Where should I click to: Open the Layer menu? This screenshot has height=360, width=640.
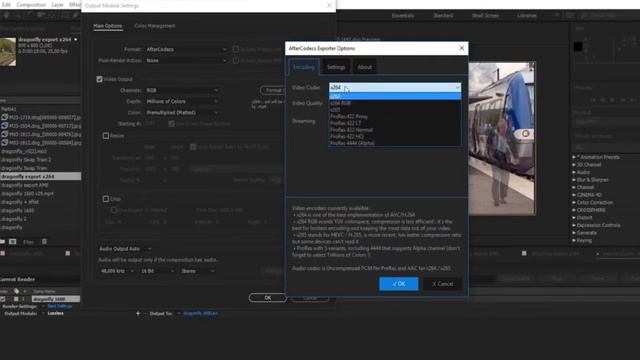57,5
